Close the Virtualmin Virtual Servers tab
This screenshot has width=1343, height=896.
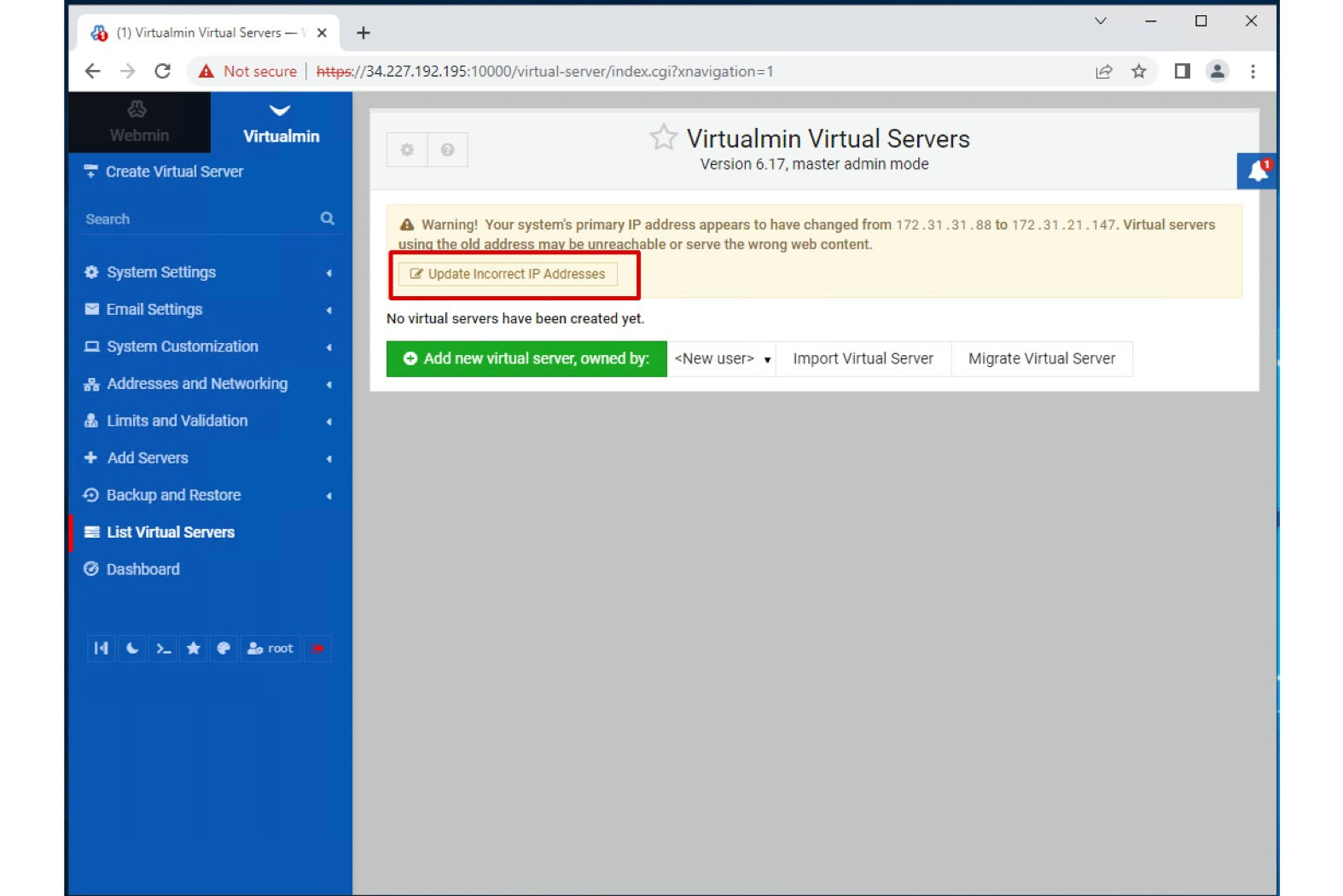[x=322, y=33]
